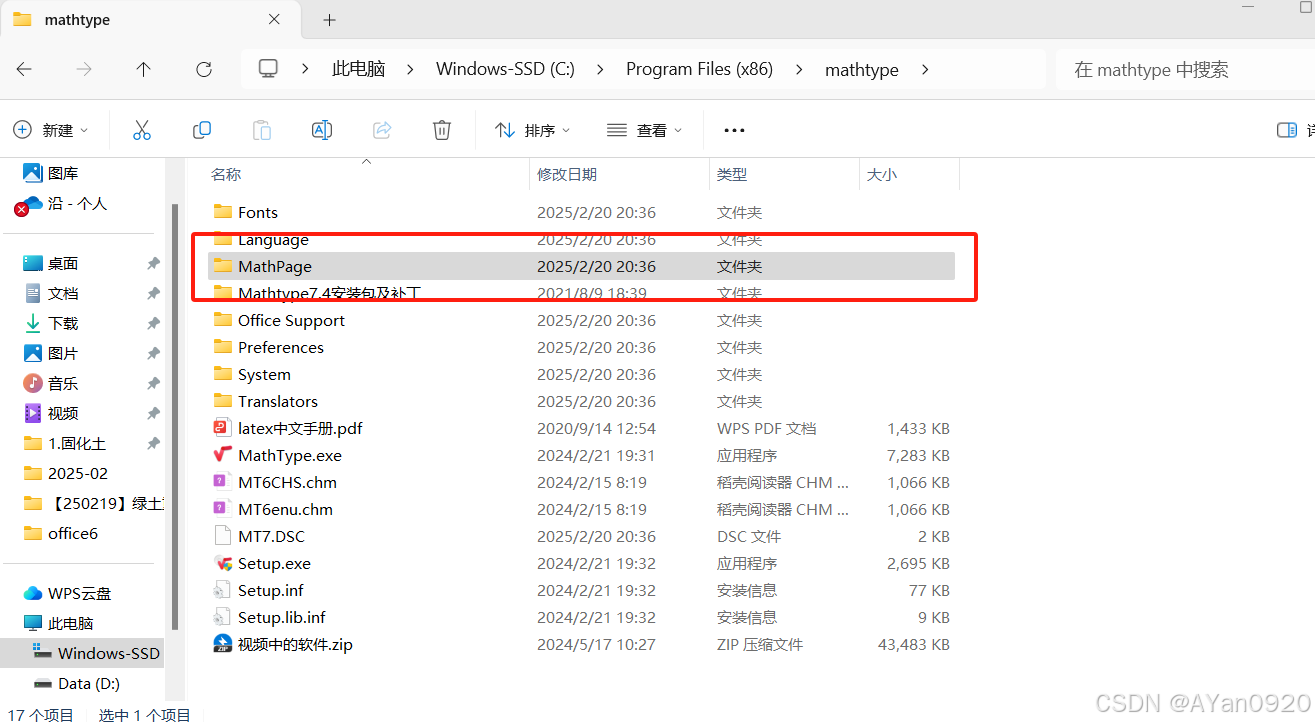Unpin 图片 via its pin icon

(x=153, y=353)
